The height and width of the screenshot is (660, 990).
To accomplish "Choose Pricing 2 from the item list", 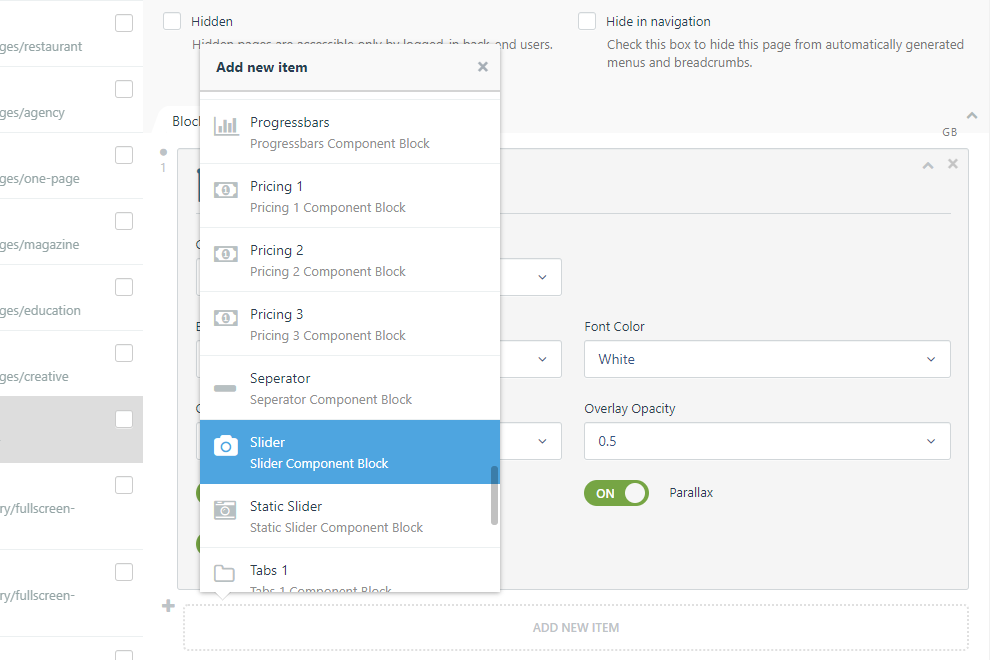I will pos(350,260).
